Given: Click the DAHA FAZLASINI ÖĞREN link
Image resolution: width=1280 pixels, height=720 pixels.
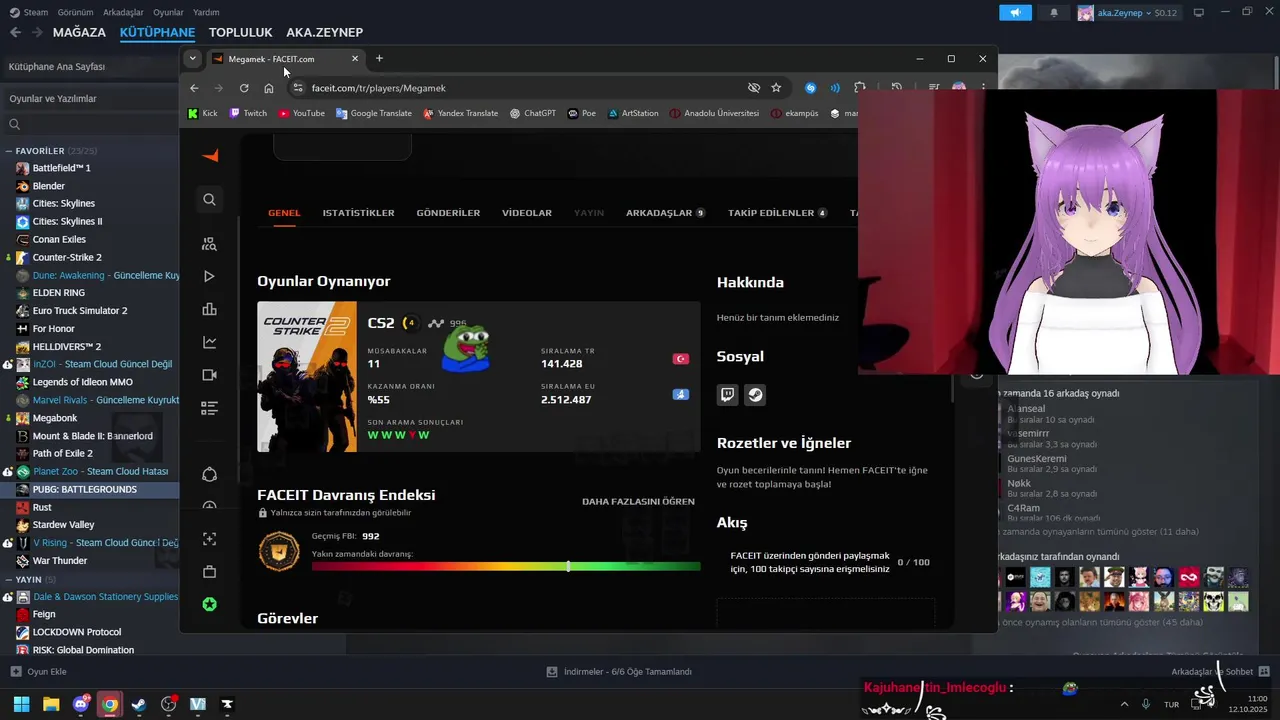Looking at the screenshot, I should pyautogui.click(x=638, y=501).
